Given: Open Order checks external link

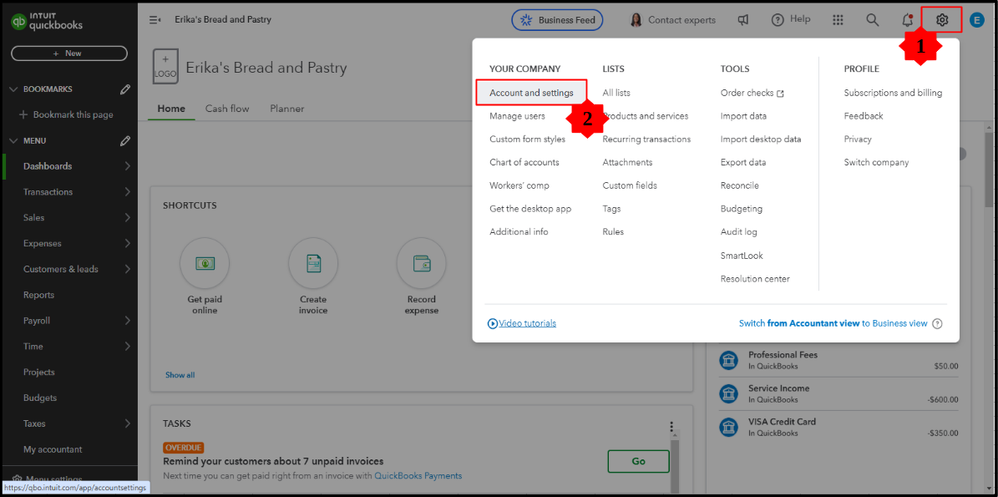Looking at the screenshot, I should click(752, 93).
